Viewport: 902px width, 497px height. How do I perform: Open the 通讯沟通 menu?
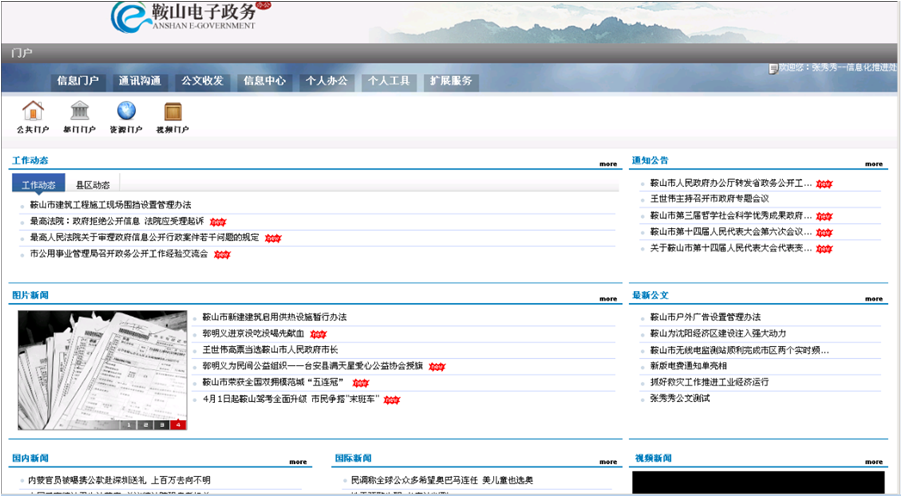[140, 81]
